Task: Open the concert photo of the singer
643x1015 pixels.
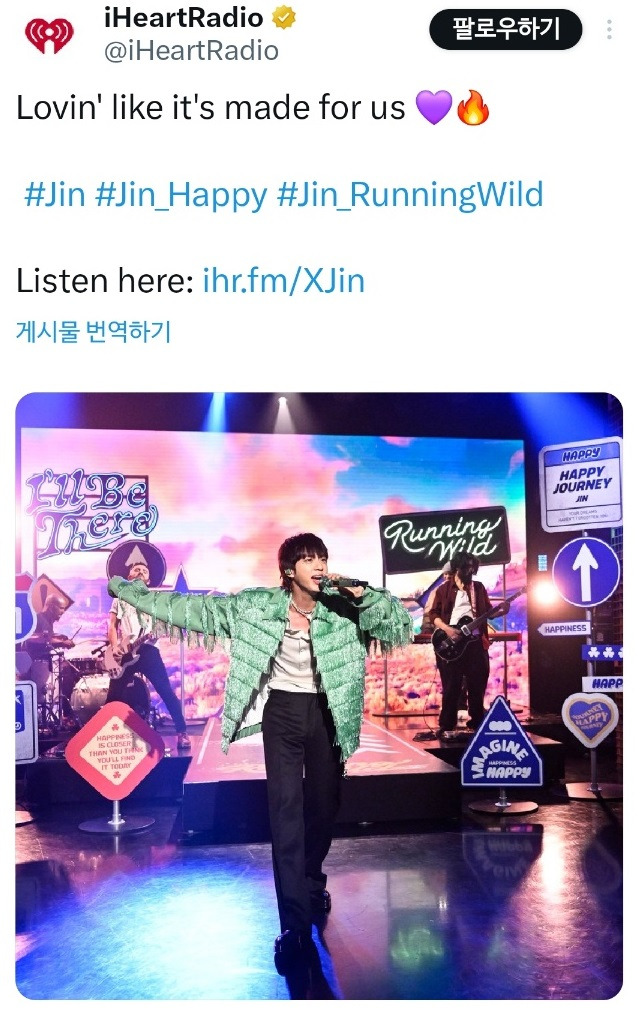Action: point(319,696)
